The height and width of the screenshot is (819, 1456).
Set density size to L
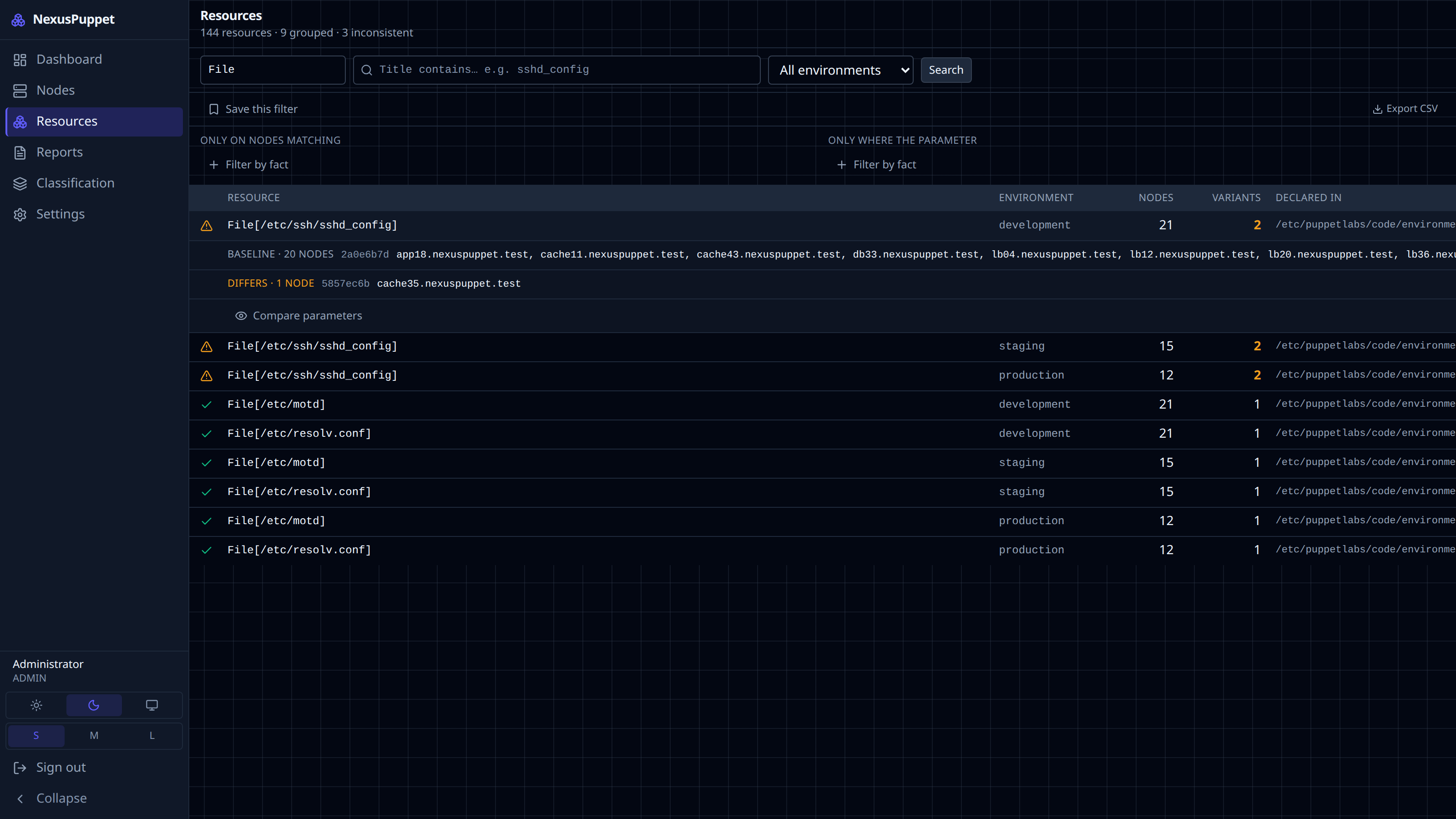pyautogui.click(x=152, y=736)
